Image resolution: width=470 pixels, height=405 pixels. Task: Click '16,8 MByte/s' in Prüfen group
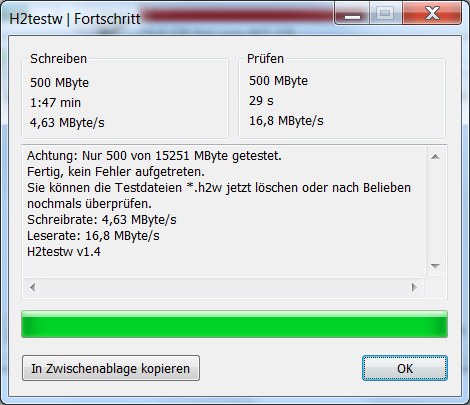pos(286,121)
